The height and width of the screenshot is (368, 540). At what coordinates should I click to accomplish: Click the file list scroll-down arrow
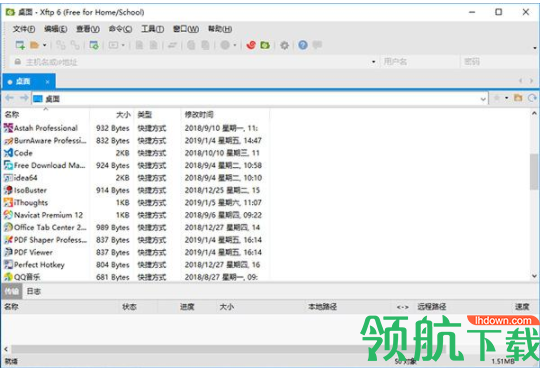click(534, 276)
